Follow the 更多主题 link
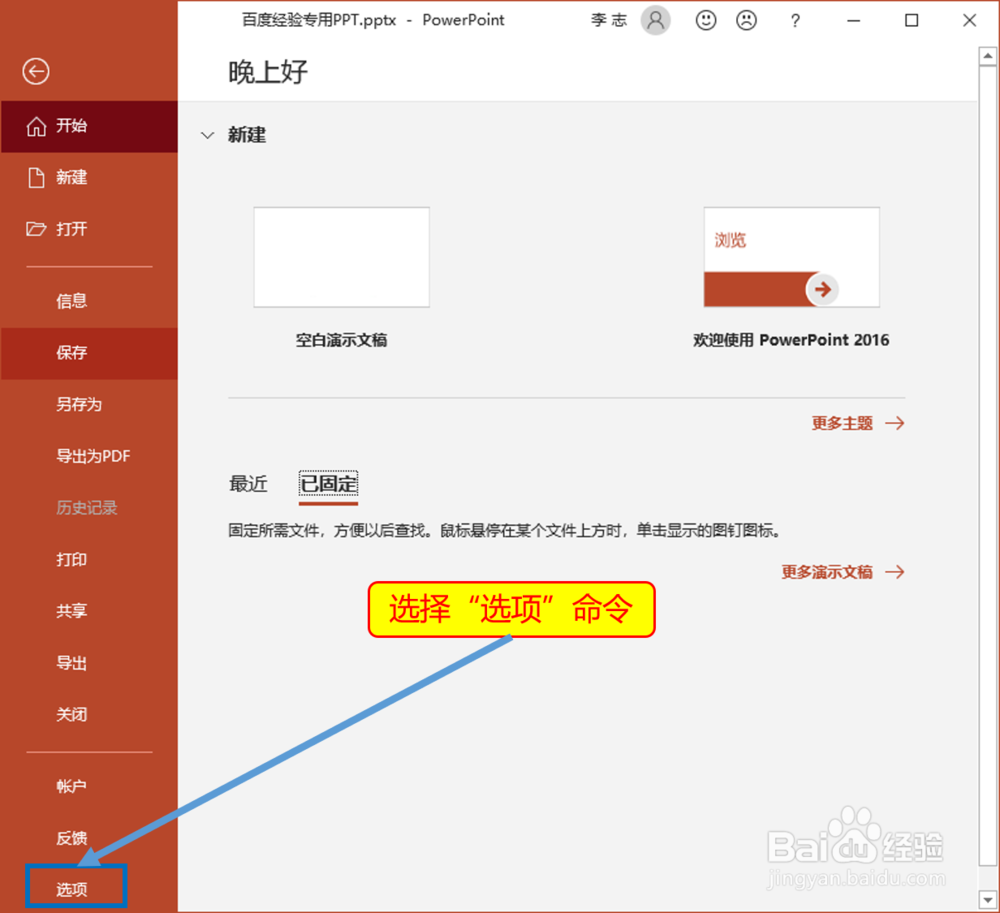Viewport: 1000px width, 913px height. pyautogui.click(x=858, y=423)
